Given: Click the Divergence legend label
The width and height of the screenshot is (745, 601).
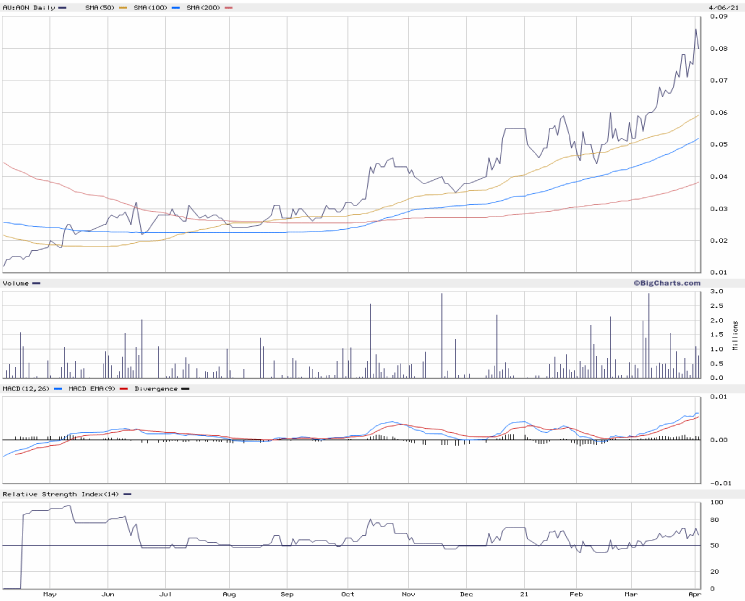Looking at the screenshot, I should click(x=155, y=388).
